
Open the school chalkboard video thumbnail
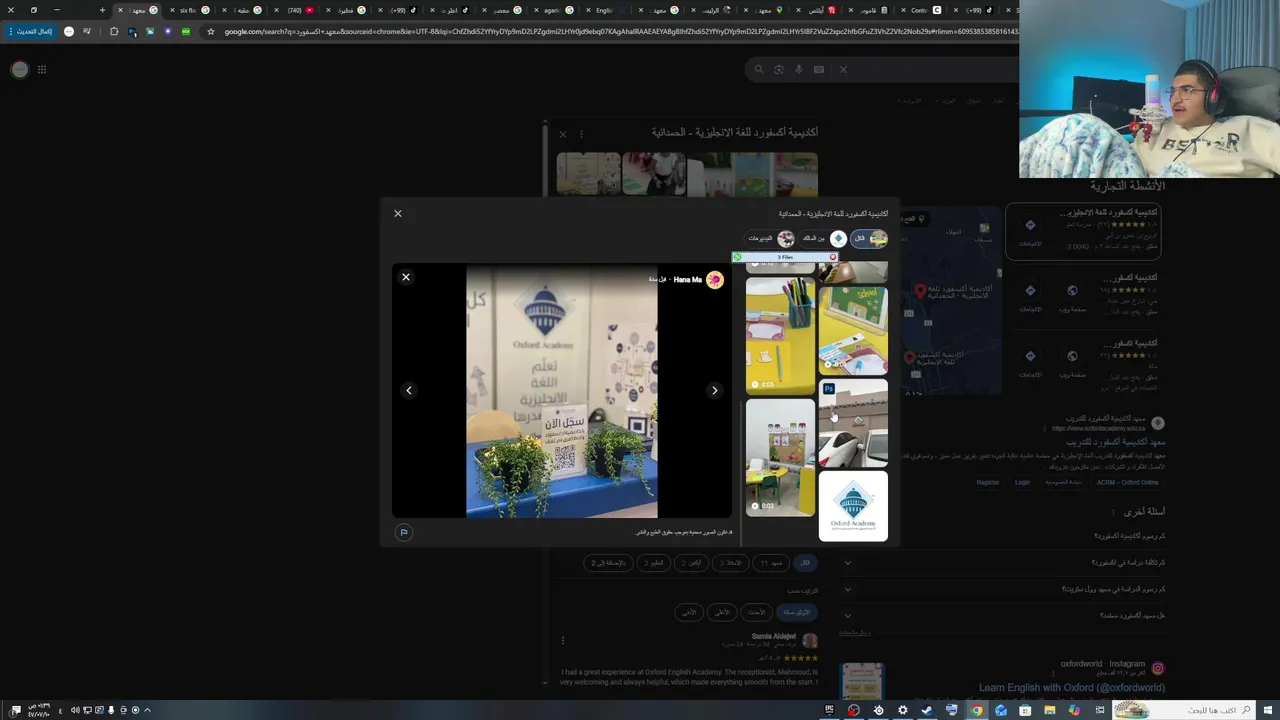click(x=853, y=330)
